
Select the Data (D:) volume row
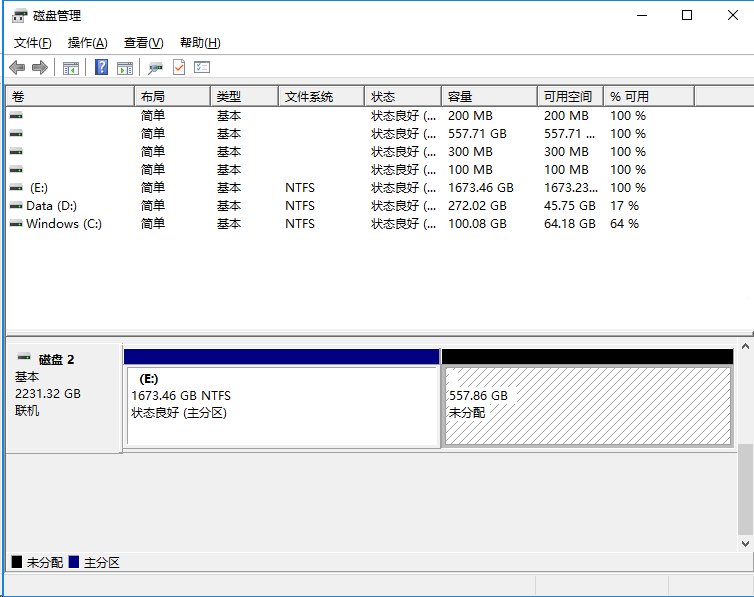(51, 206)
